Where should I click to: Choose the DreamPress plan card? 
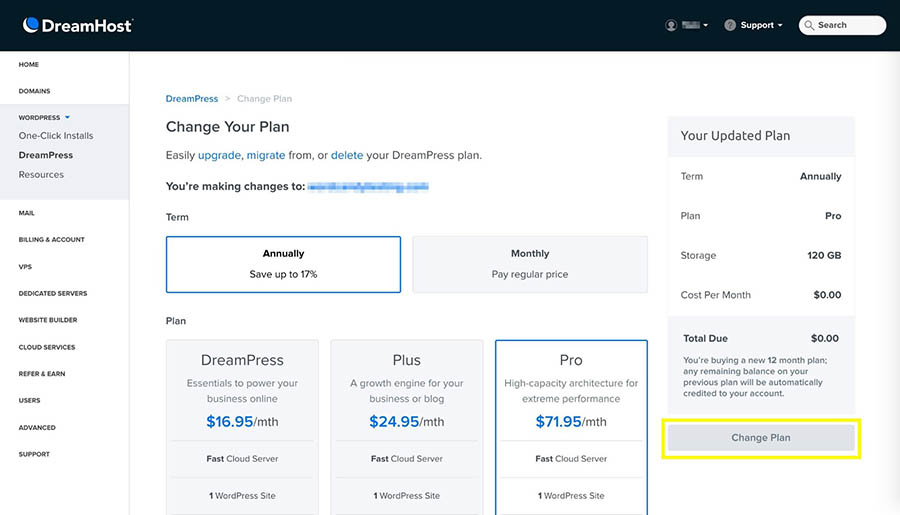[242, 427]
